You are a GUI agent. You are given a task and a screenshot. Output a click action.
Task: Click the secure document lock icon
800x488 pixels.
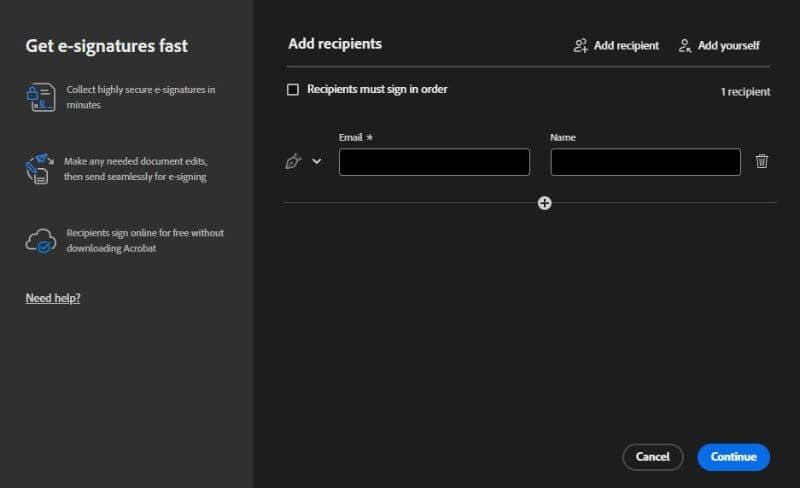coord(40,97)
